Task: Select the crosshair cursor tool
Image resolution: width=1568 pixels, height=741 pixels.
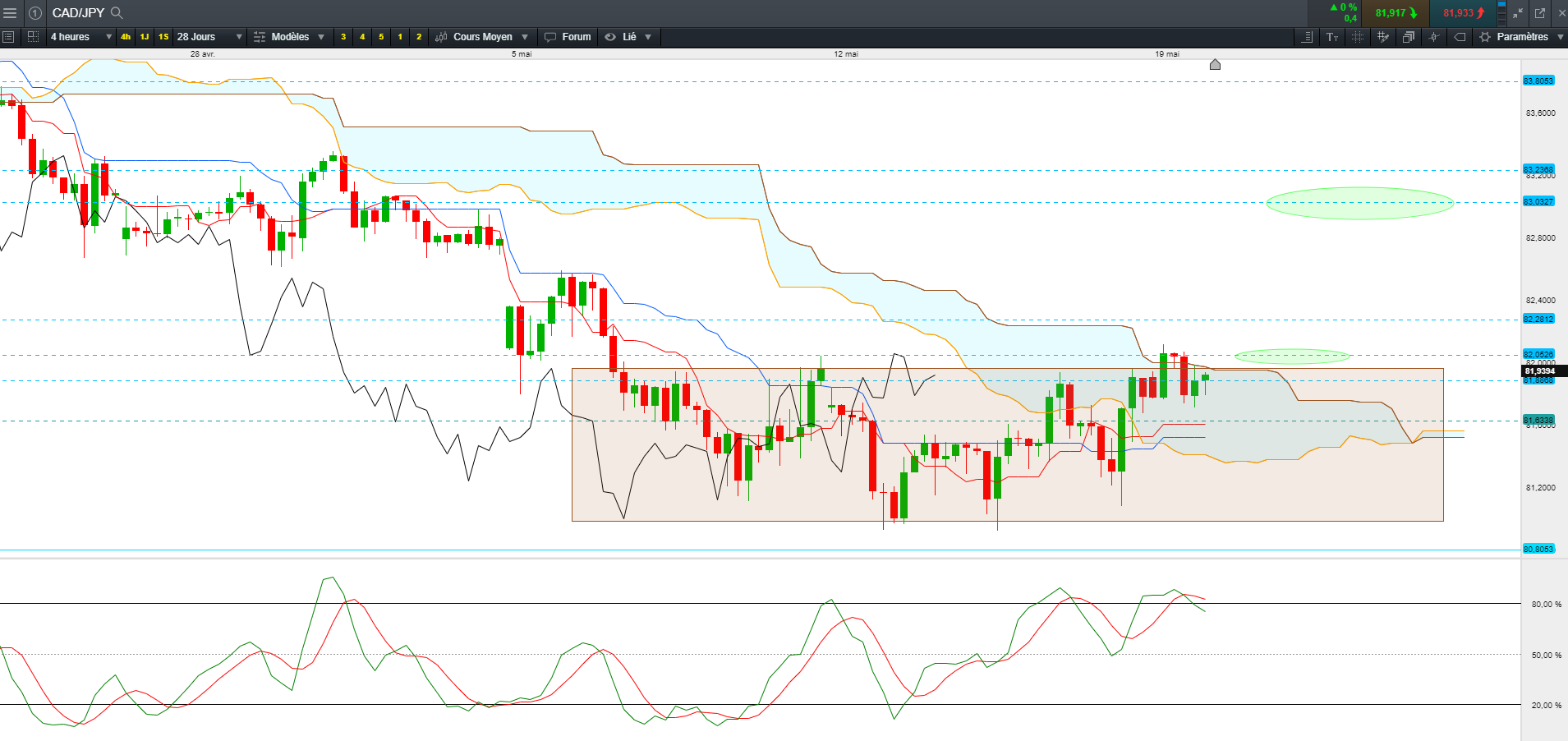Action: [x=1434, y=37]
